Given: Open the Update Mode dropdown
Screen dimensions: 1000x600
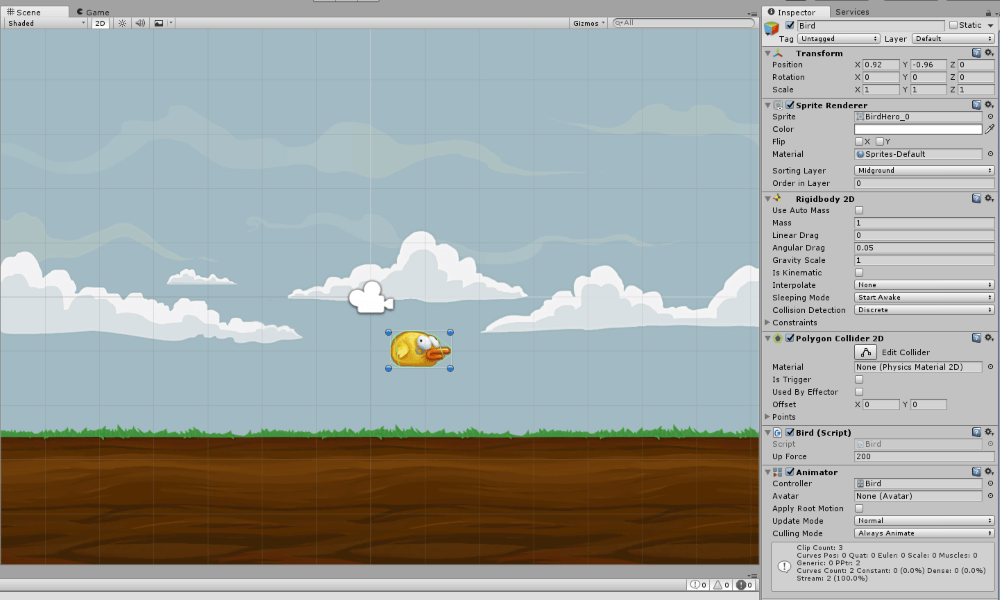Looking at the screenshot, I should click(x=924, y=520).
